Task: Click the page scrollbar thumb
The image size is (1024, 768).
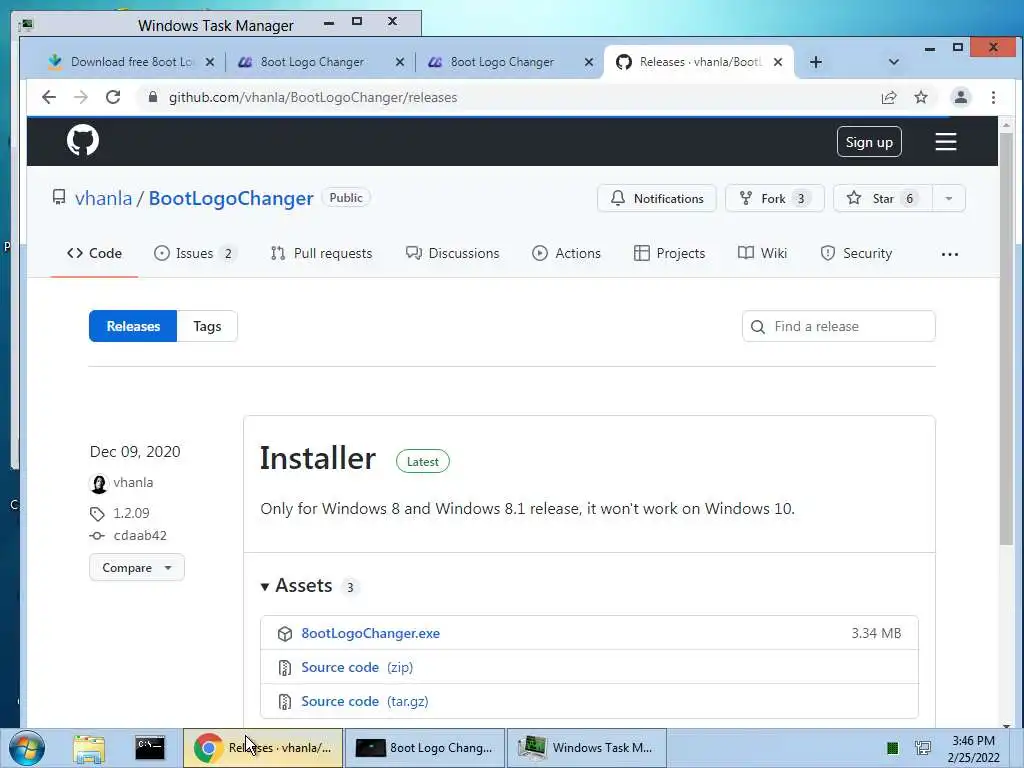Action: coord(1006,338)
